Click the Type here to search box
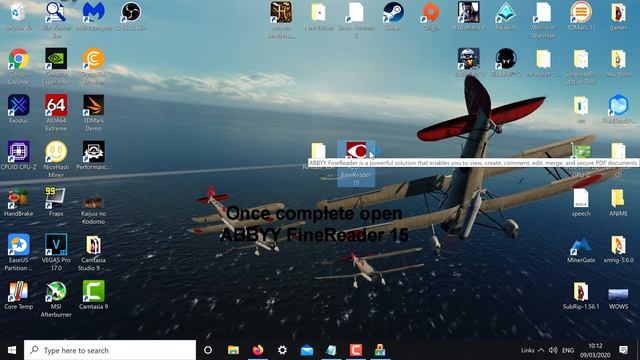 [110, 350]
